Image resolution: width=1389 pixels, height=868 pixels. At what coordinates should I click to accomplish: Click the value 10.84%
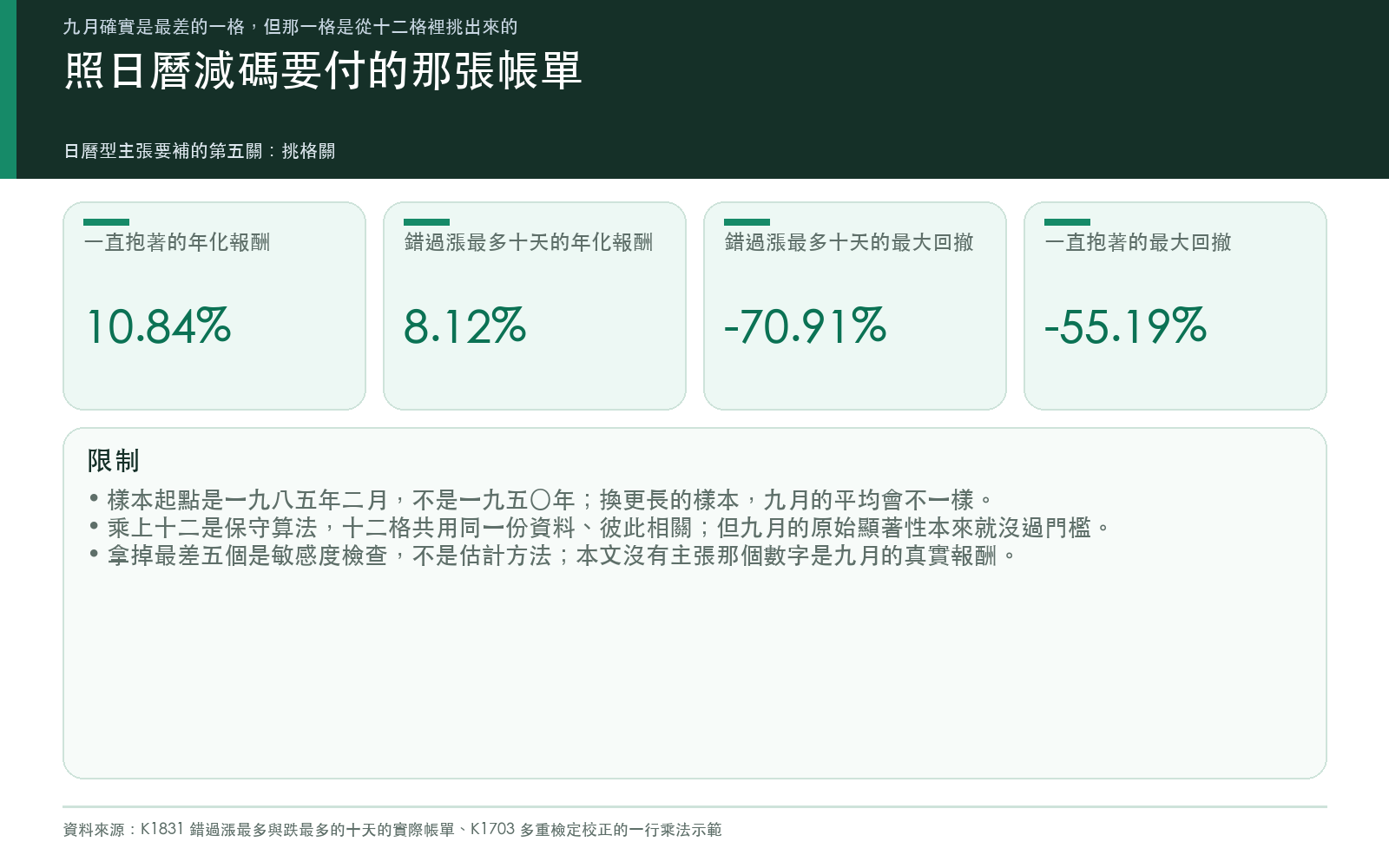[x=159, y=326]
